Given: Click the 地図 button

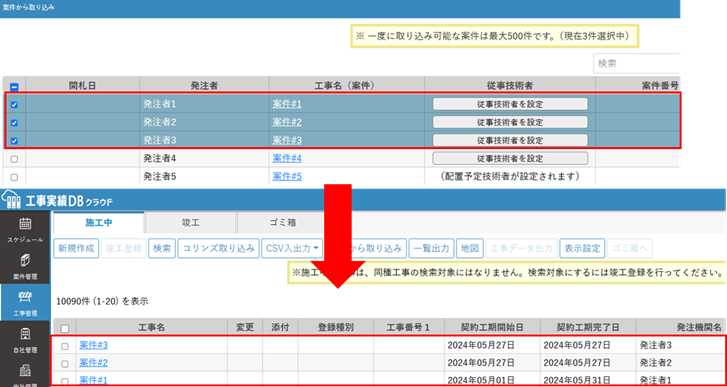Looking at the screenshot, I should pos(470,248).
